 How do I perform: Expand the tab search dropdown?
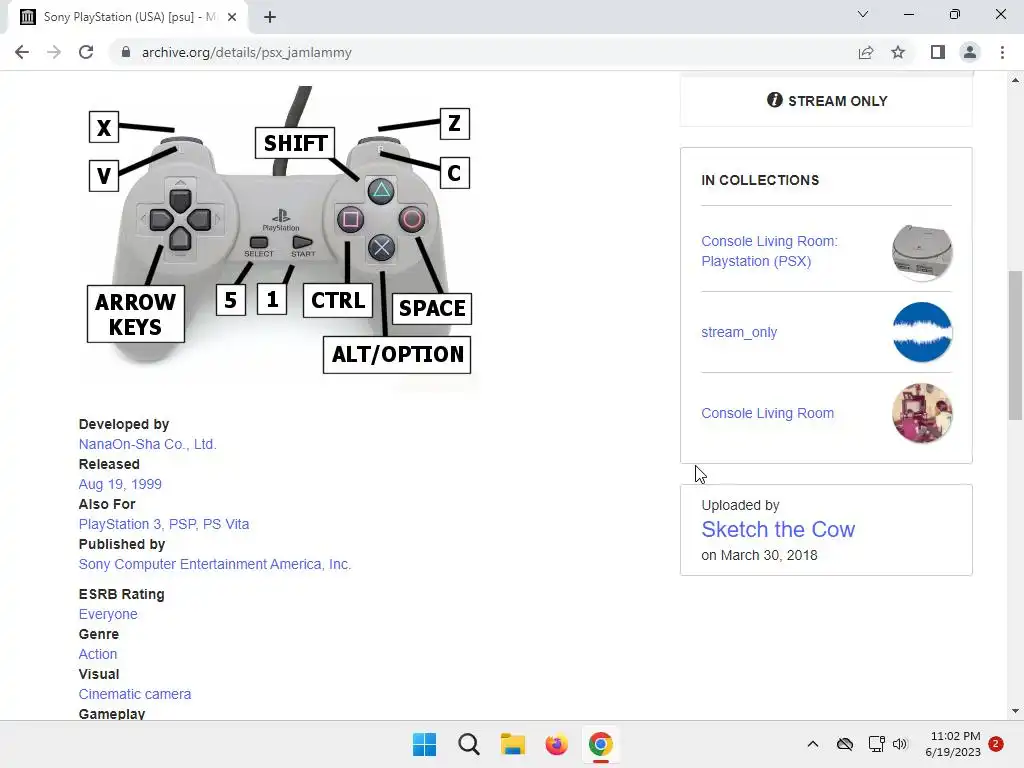click(x=863, y=14)
